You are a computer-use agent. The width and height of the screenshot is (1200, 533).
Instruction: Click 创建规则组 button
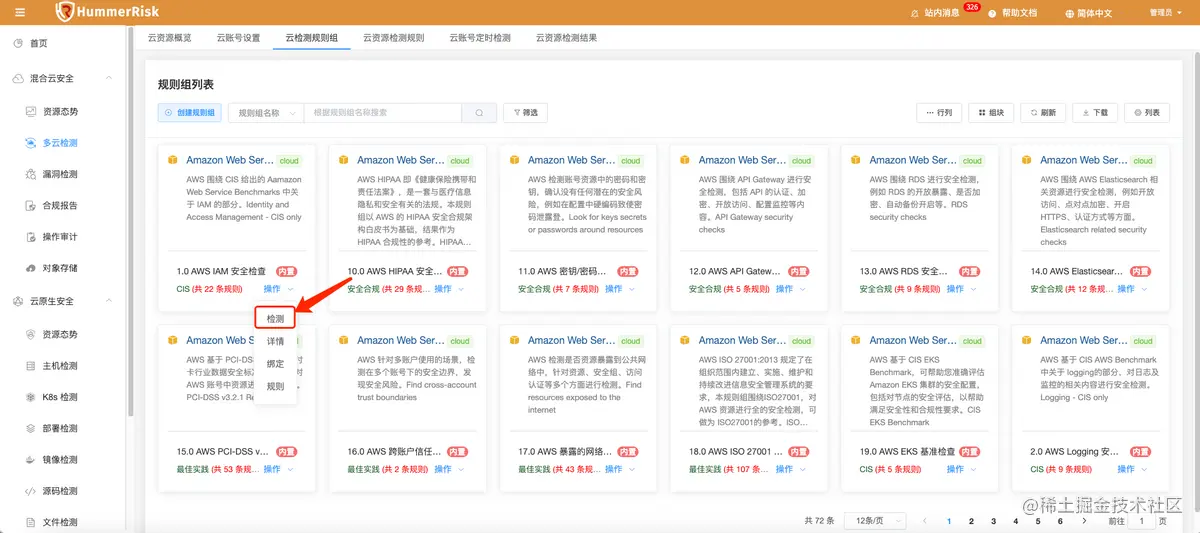pos(190,113)
